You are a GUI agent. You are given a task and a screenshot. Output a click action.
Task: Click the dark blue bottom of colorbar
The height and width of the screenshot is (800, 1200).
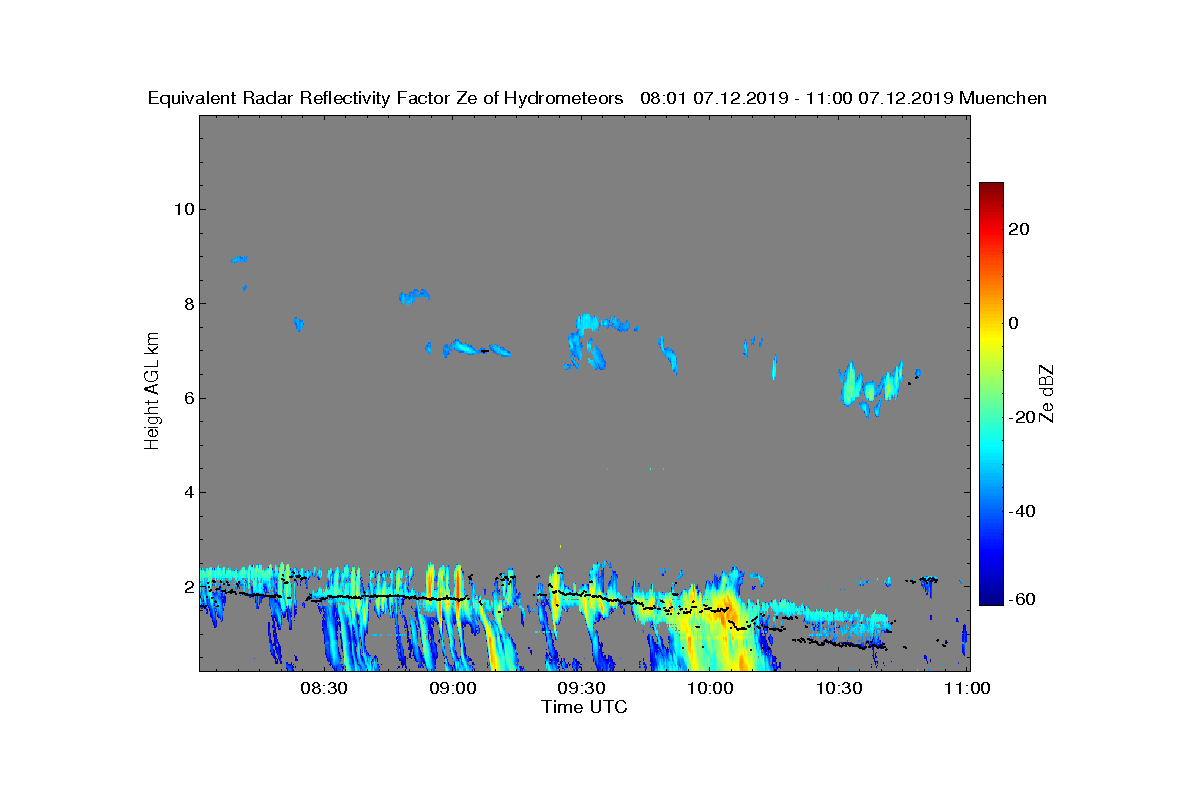click(991, 598)
